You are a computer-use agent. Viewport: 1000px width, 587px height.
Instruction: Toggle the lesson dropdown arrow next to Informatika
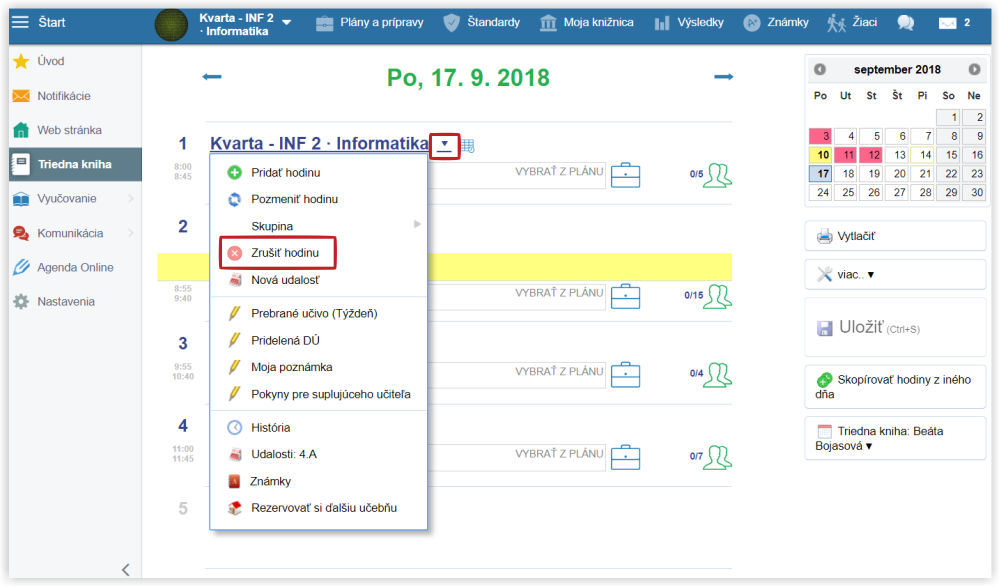(445, 145)
